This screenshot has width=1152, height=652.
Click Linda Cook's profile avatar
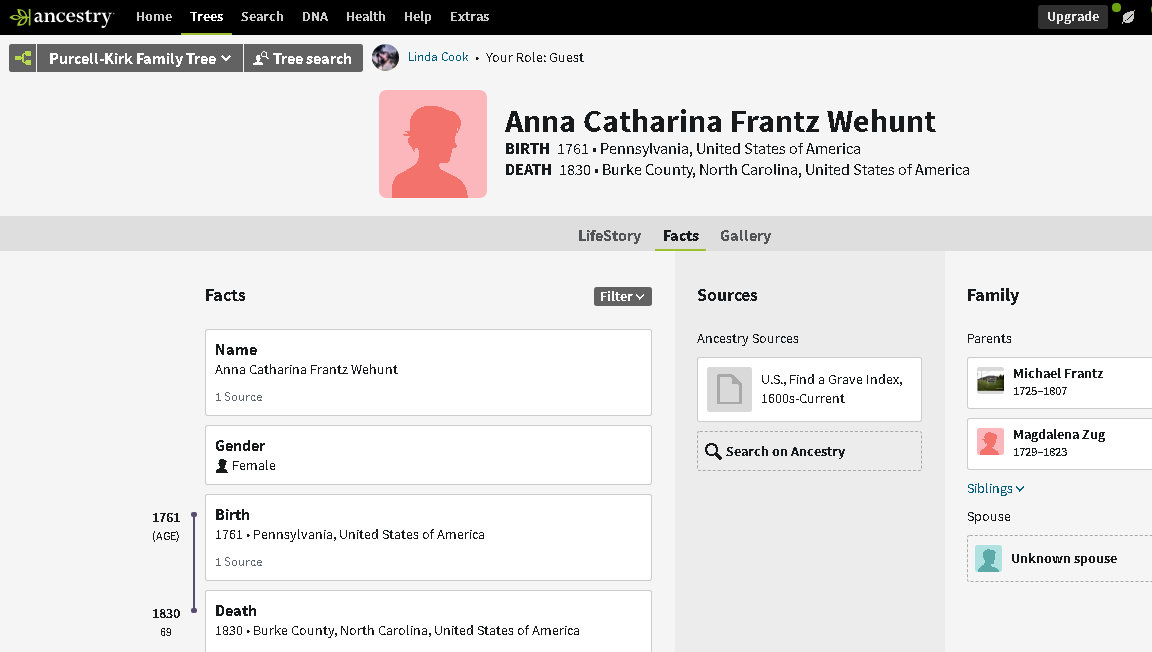click(385, 58)
